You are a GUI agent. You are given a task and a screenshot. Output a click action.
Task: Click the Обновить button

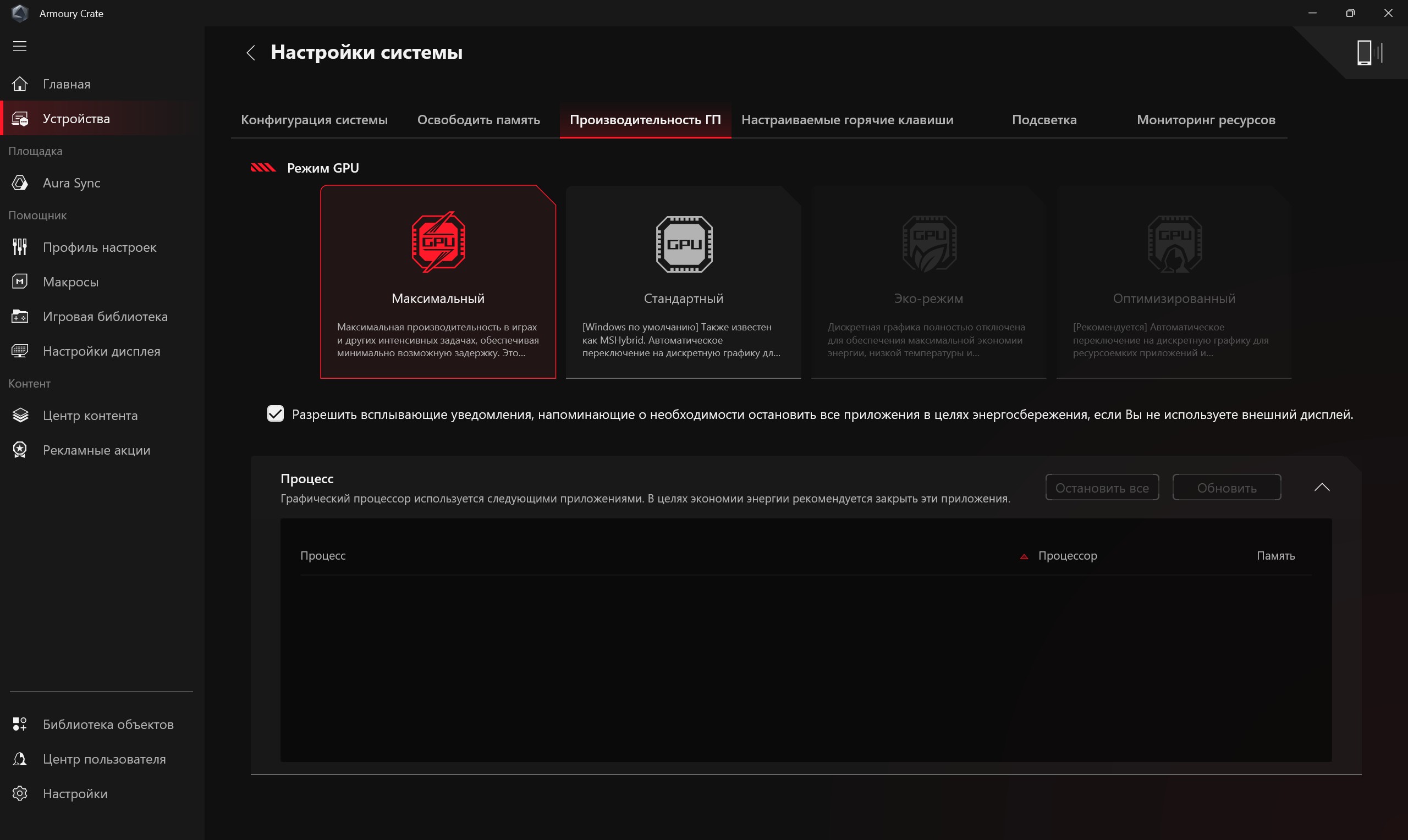tap(1226, 488)
